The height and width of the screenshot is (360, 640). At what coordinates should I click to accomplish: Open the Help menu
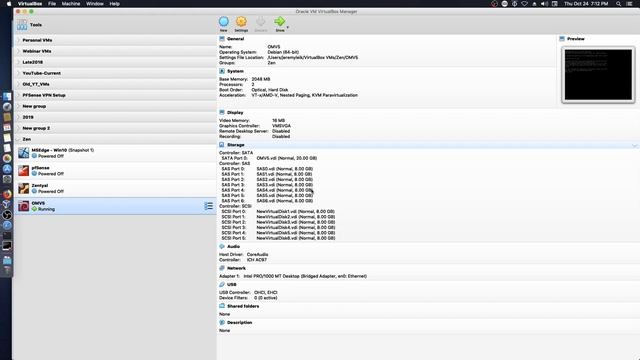115,4
